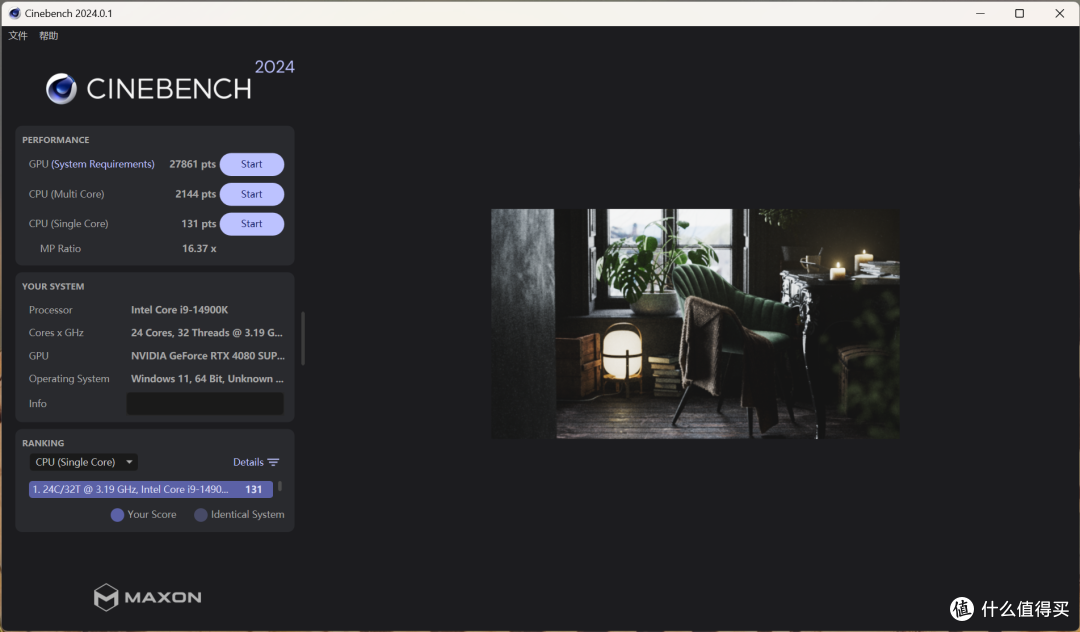Viewport: 1080px width, 632px height.
Task: Minimize the Cinebench window
Action: pos(980,13)
